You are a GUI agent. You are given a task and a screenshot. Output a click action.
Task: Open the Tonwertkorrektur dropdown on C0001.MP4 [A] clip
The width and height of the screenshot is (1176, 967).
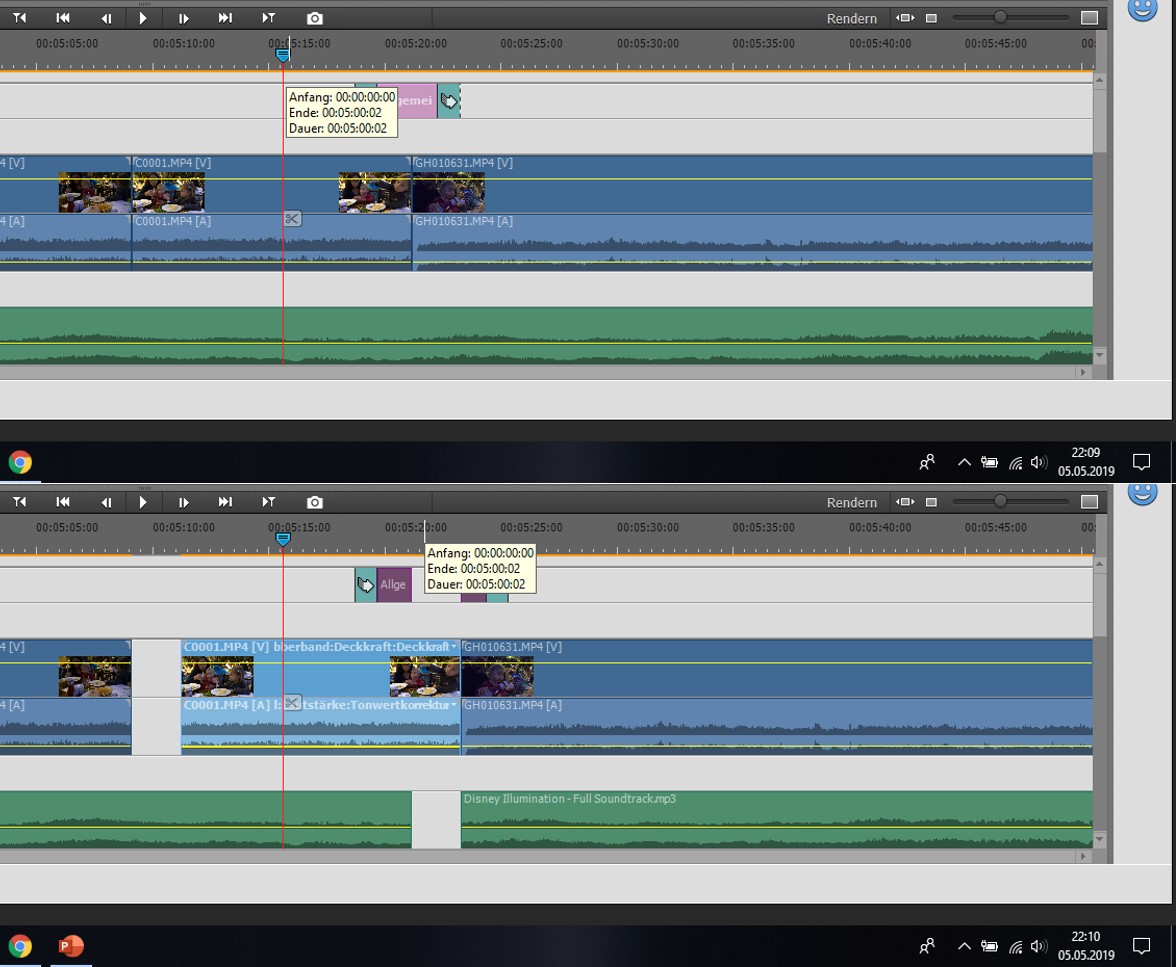pyautogui.click(x=454, y=704)
